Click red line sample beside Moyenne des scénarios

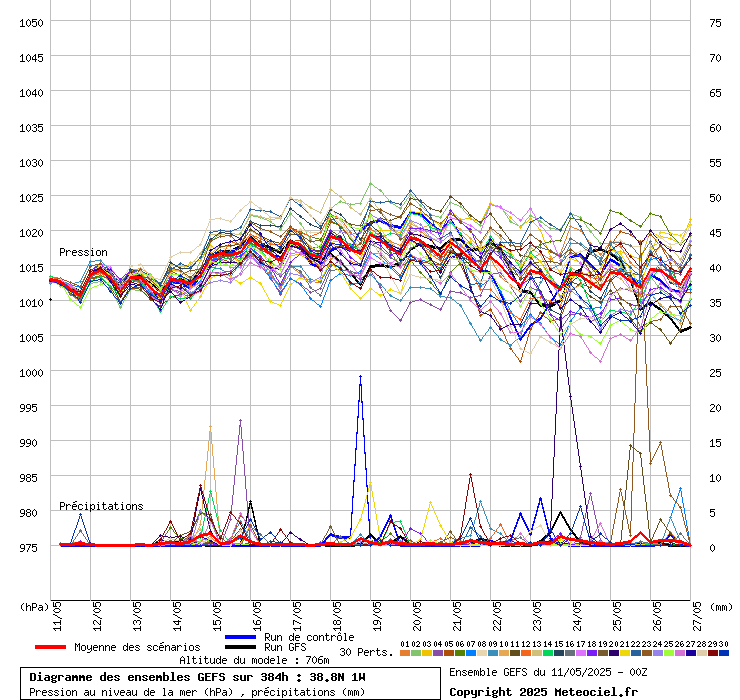[x=50, y=647]
